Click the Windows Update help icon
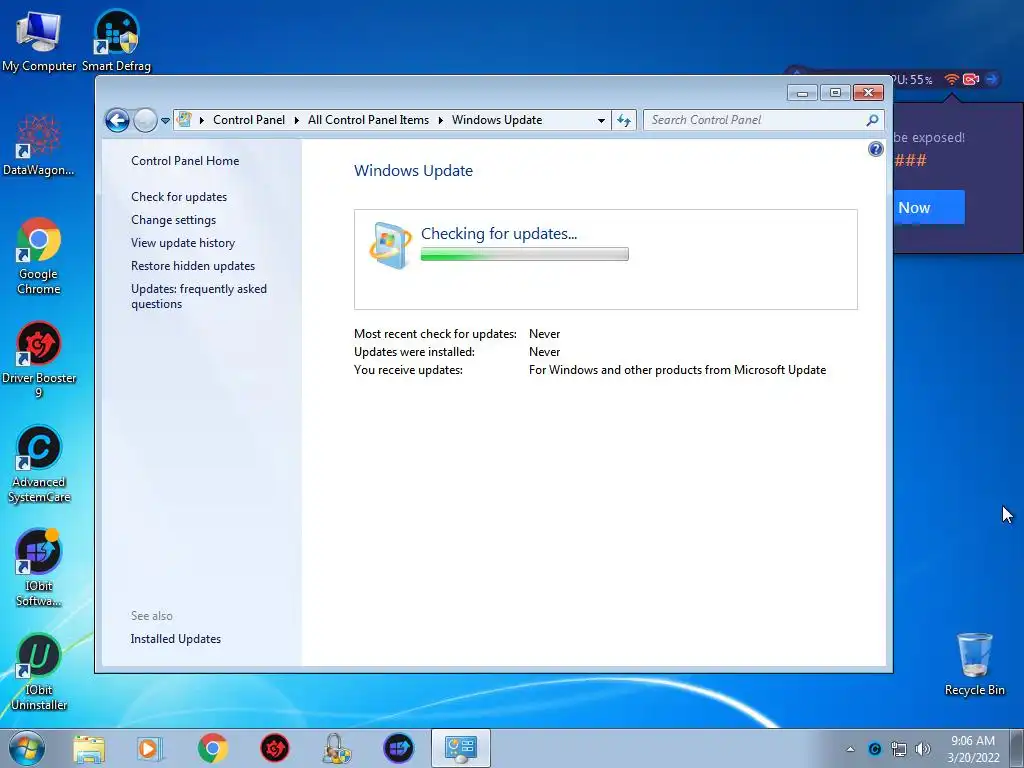The width and height of the screenshot is (1024, 768). pos(875,149)
